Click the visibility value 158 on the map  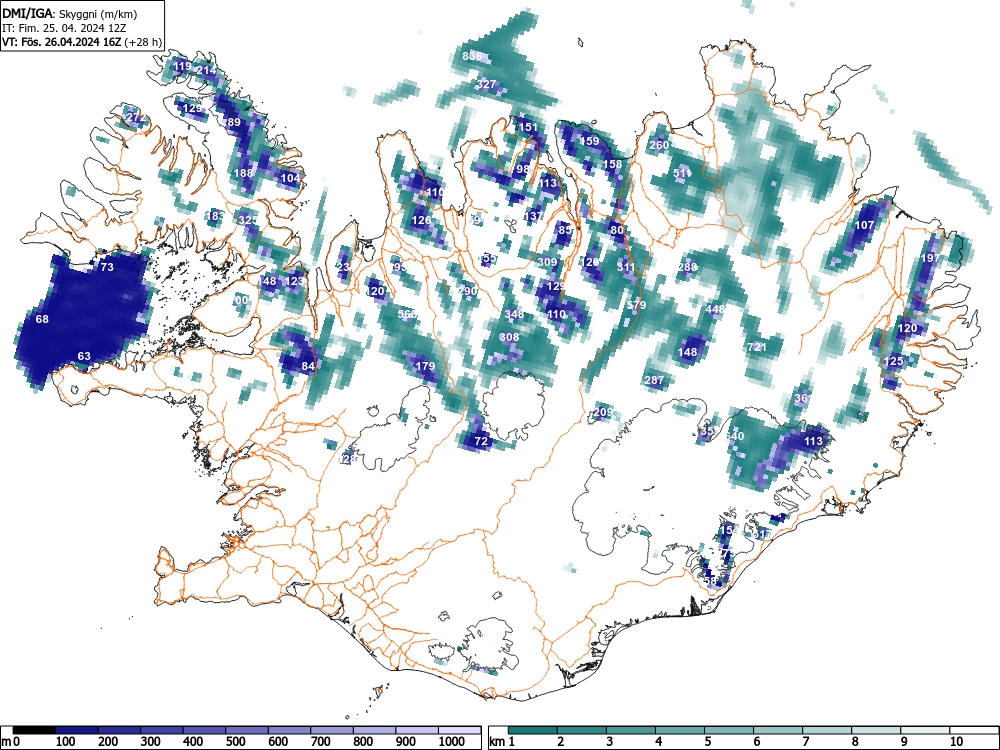pyautogui.click(x=612, y=165)
